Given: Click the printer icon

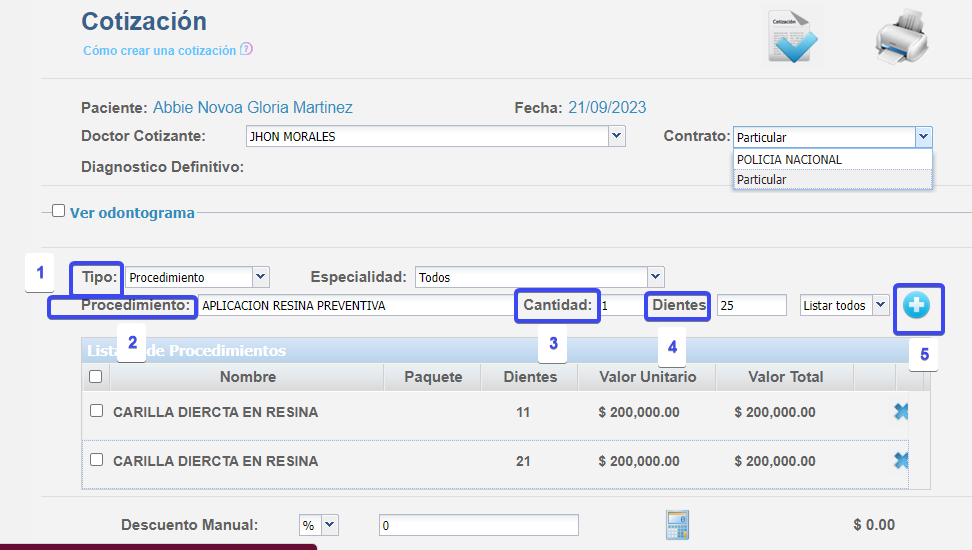Looking at the screenshot, I should coord(901,38).
